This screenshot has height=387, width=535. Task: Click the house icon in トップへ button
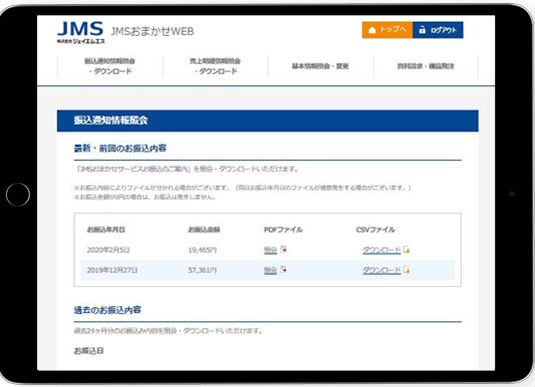point(372,30)
